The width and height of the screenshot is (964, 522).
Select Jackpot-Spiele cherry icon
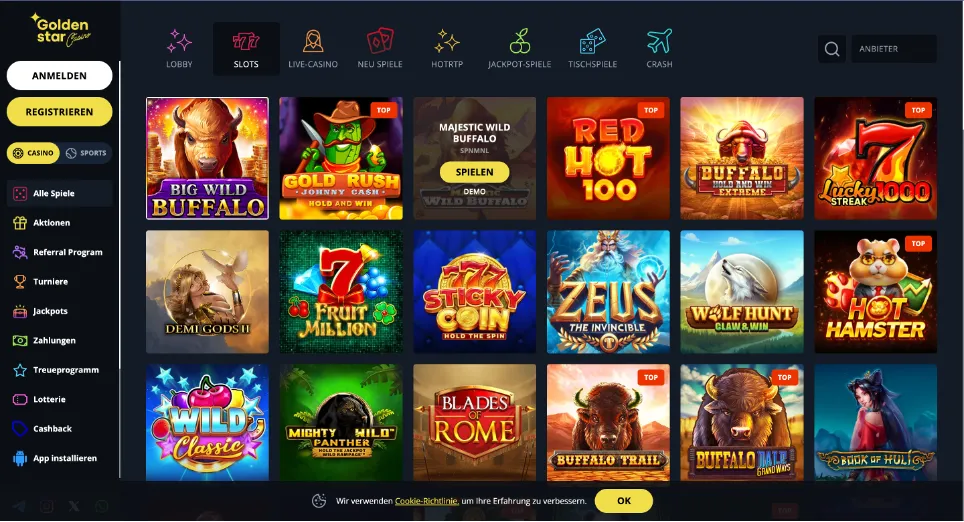tap(520, 41)
